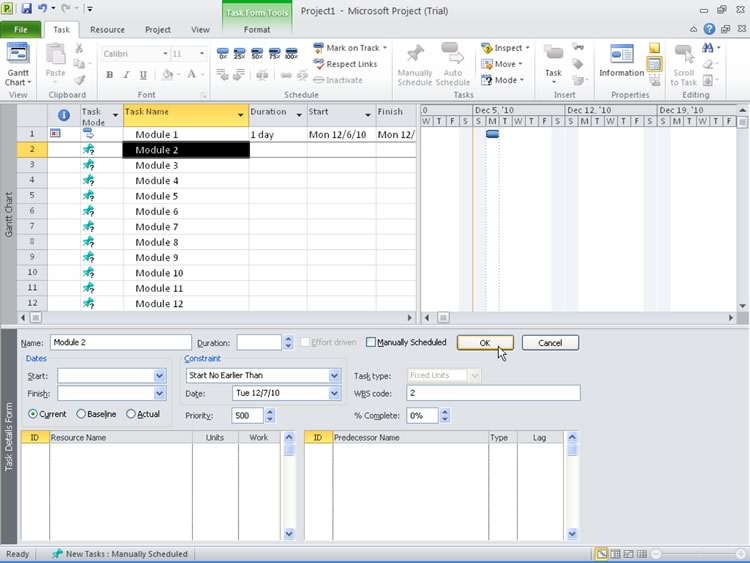Expand the constraint Date dropdown

point(334,394)
